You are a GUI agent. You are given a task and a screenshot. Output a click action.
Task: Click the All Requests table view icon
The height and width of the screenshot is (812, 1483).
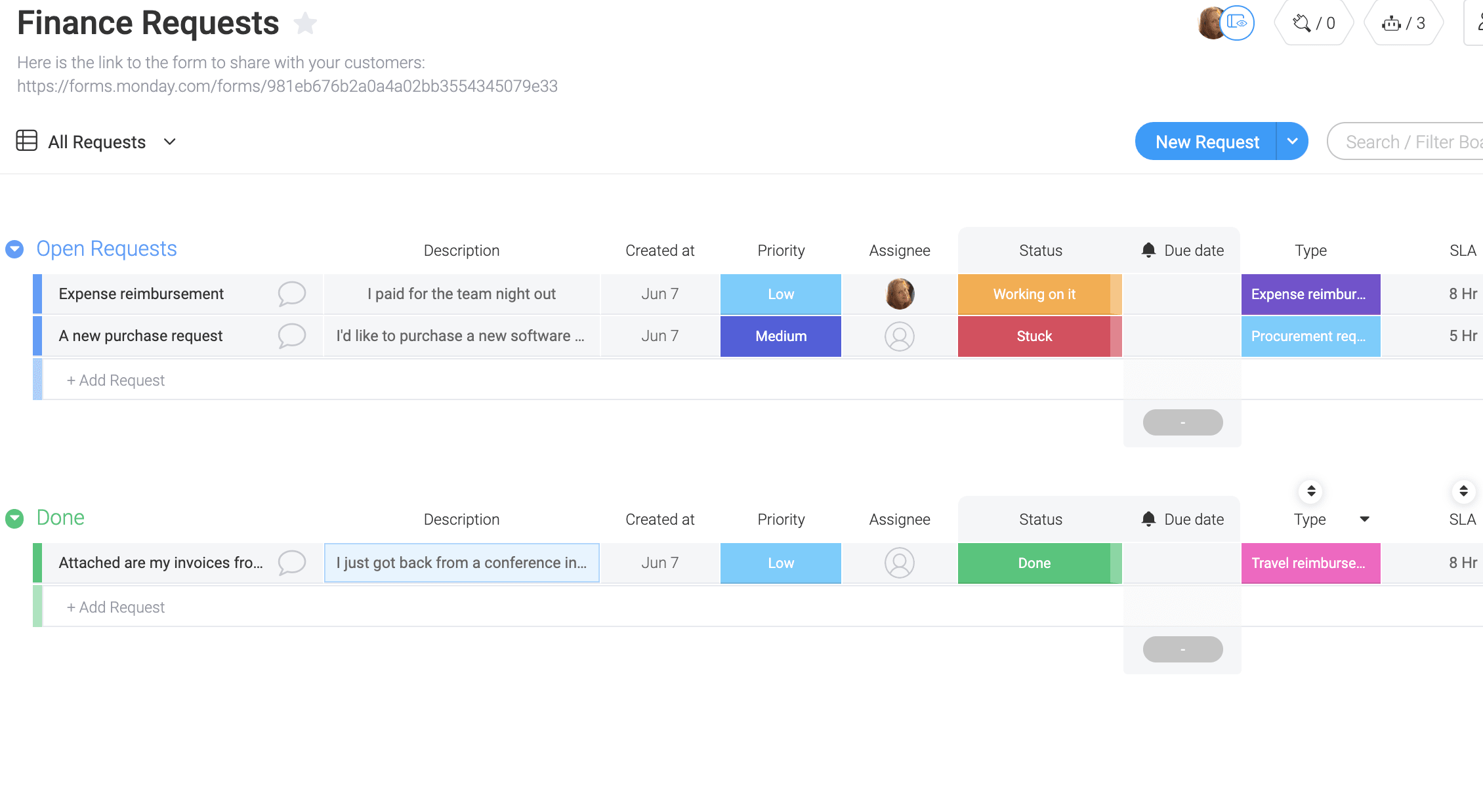tap(26, 141)
